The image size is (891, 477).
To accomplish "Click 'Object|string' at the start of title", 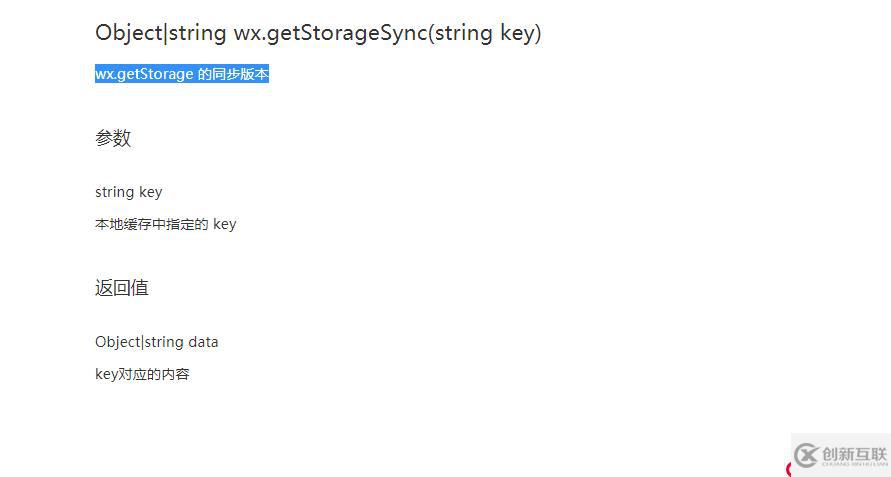I will [x=161, y=33].
